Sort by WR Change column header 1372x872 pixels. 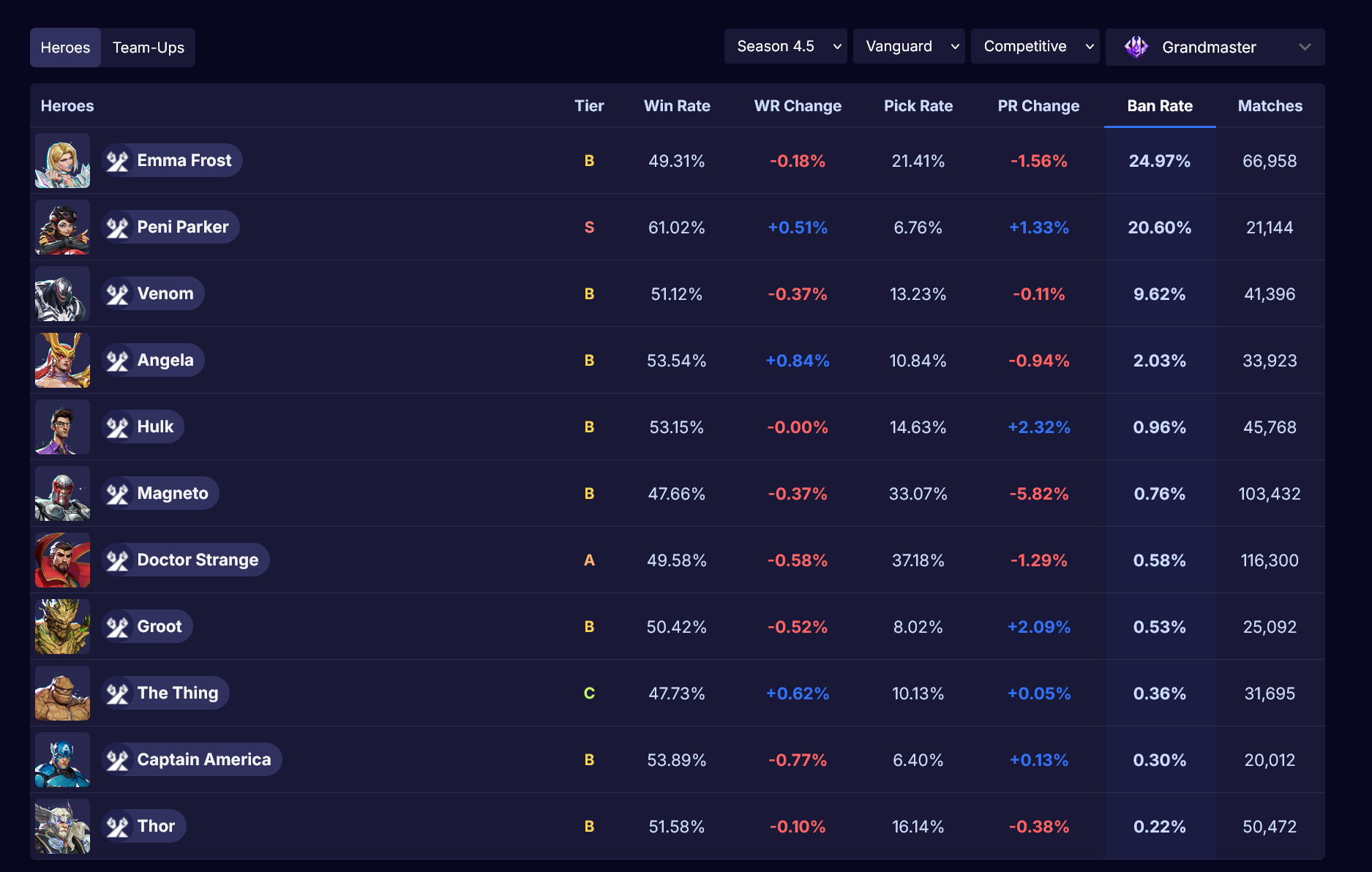tap(798, 106)
